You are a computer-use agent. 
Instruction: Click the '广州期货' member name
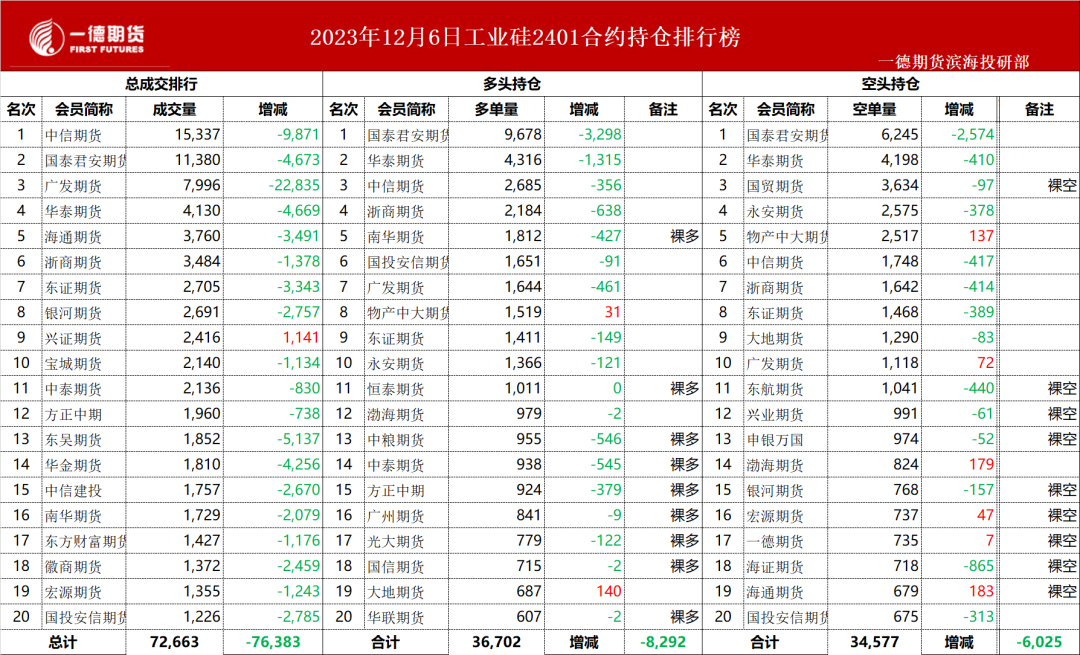tap(395, 516)
